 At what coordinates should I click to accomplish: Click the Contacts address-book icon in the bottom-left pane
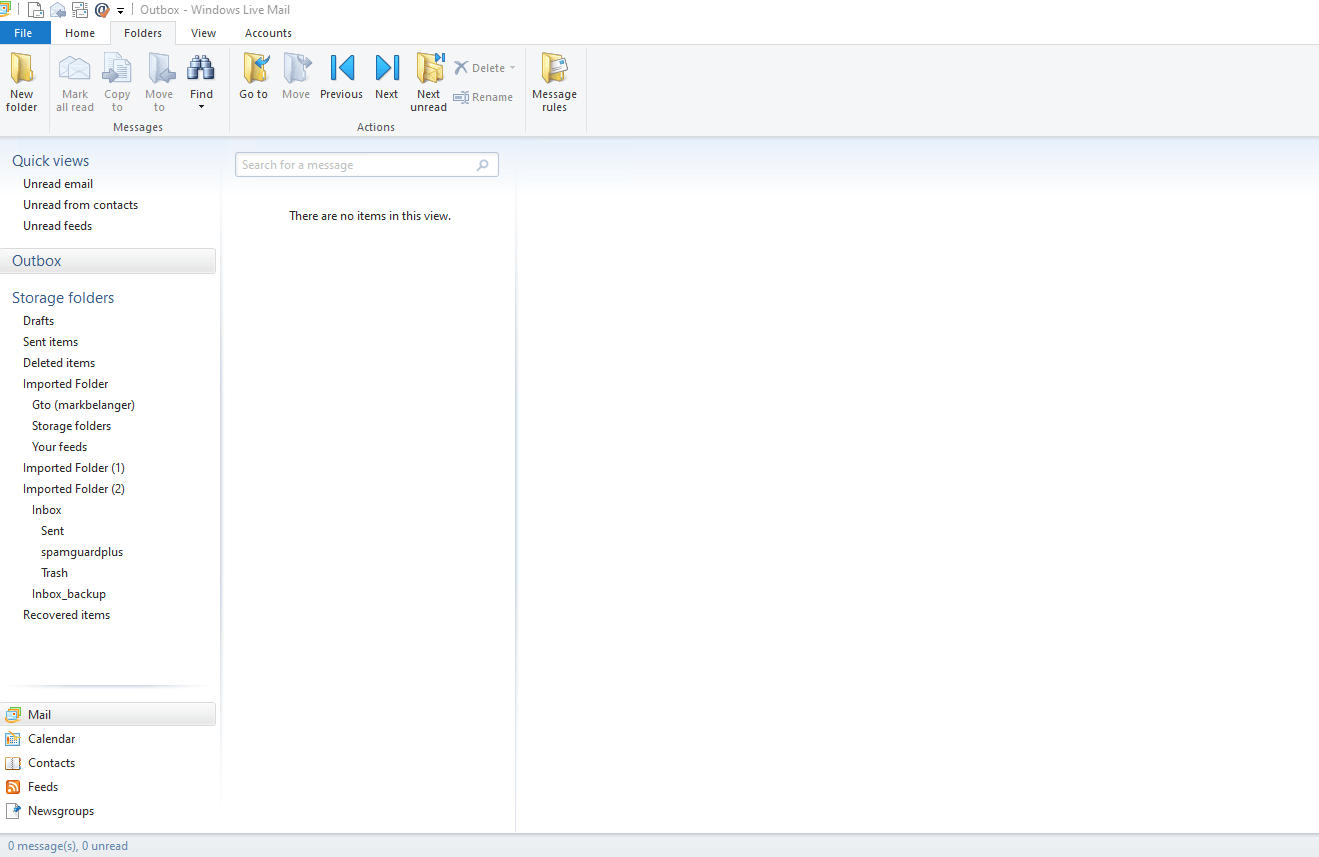pyautogui.click(x=13, y=763)
